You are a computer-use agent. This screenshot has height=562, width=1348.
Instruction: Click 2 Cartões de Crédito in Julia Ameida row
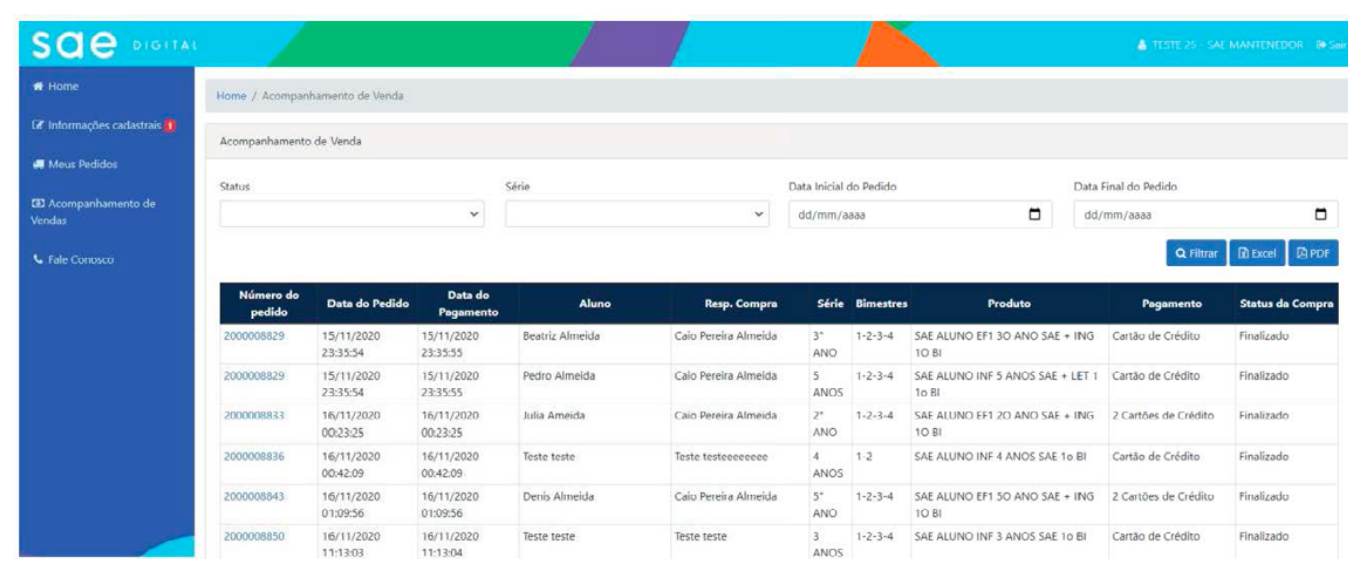[x=1163, y=416]
